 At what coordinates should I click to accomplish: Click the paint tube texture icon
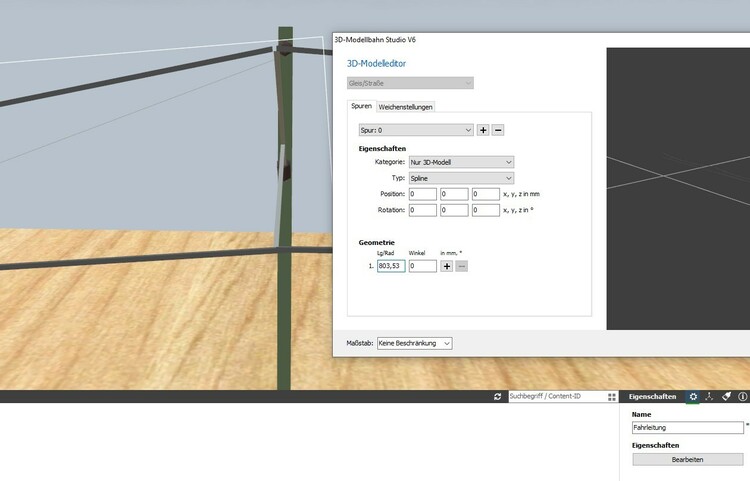pos(726,396)
